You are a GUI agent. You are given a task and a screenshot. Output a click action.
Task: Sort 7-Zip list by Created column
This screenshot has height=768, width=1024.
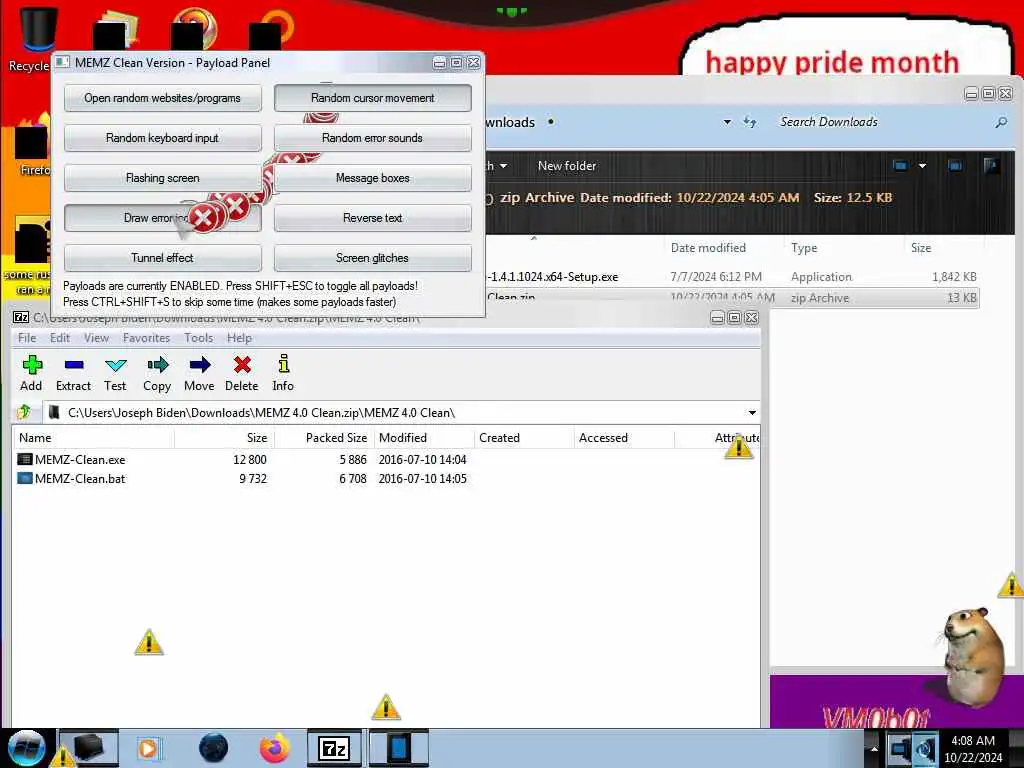[x=524, y=438]
